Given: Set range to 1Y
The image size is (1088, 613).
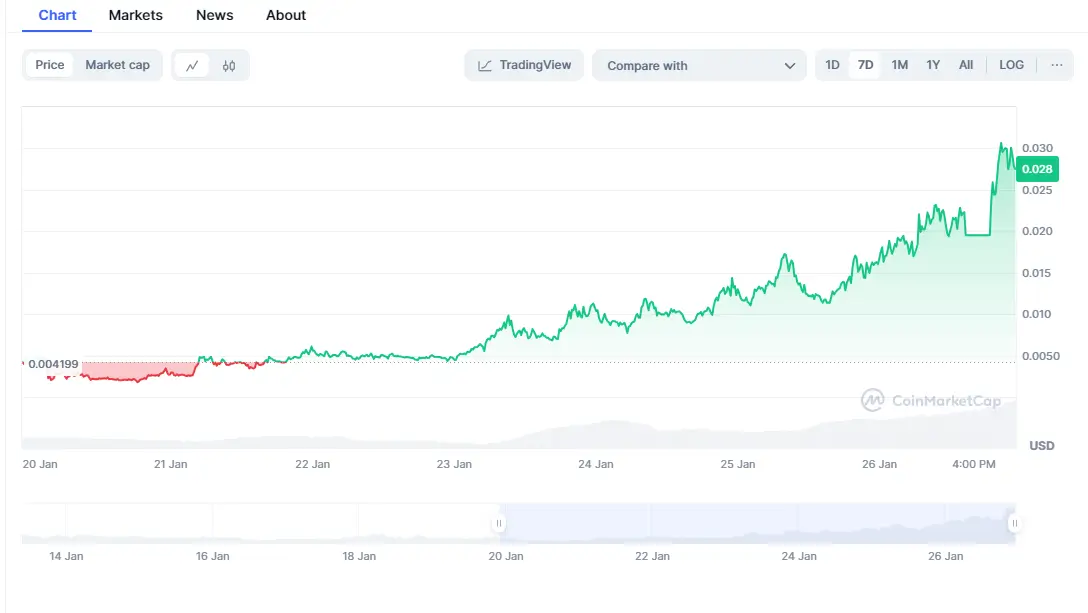Looking at the screenshot, I should click(x=933, y=65).
